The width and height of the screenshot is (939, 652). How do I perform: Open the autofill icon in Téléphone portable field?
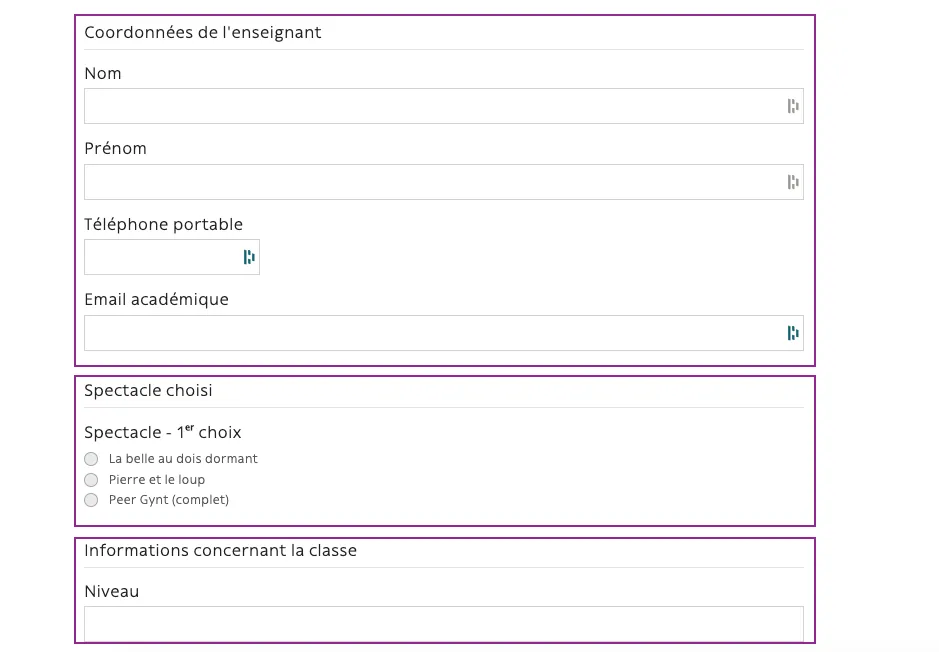point(249,257)
